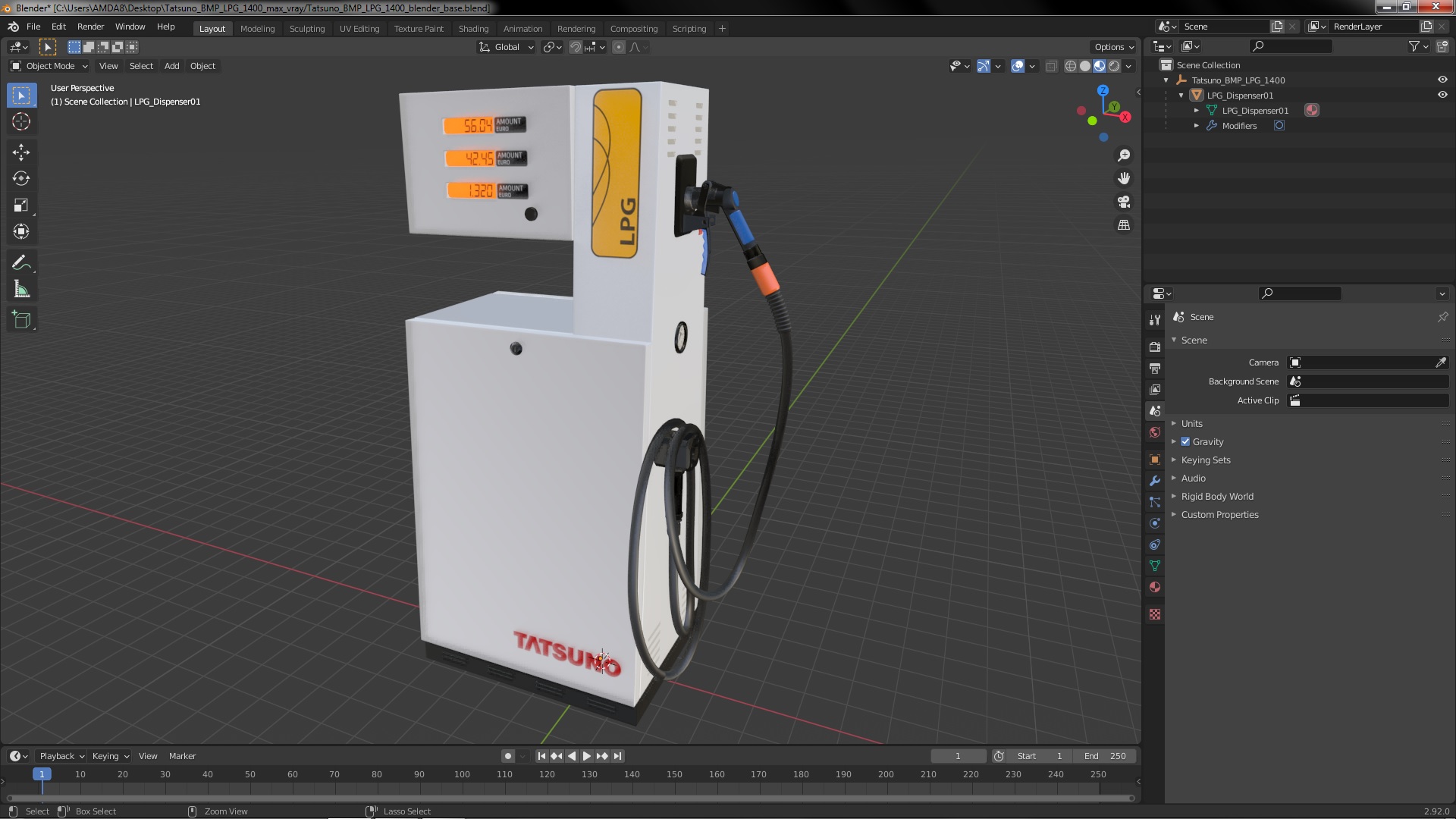Open the viewport Add menu
This screenshot has width=1456, height=819.
point(172,66)
